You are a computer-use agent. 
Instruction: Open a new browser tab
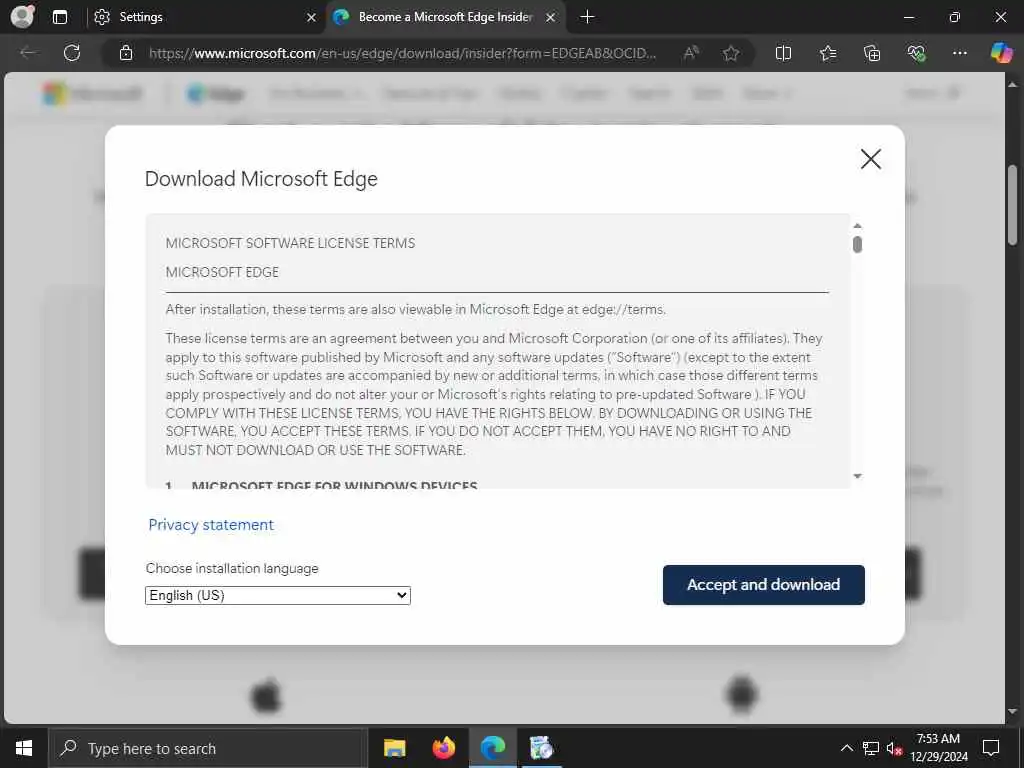[587, 17]
